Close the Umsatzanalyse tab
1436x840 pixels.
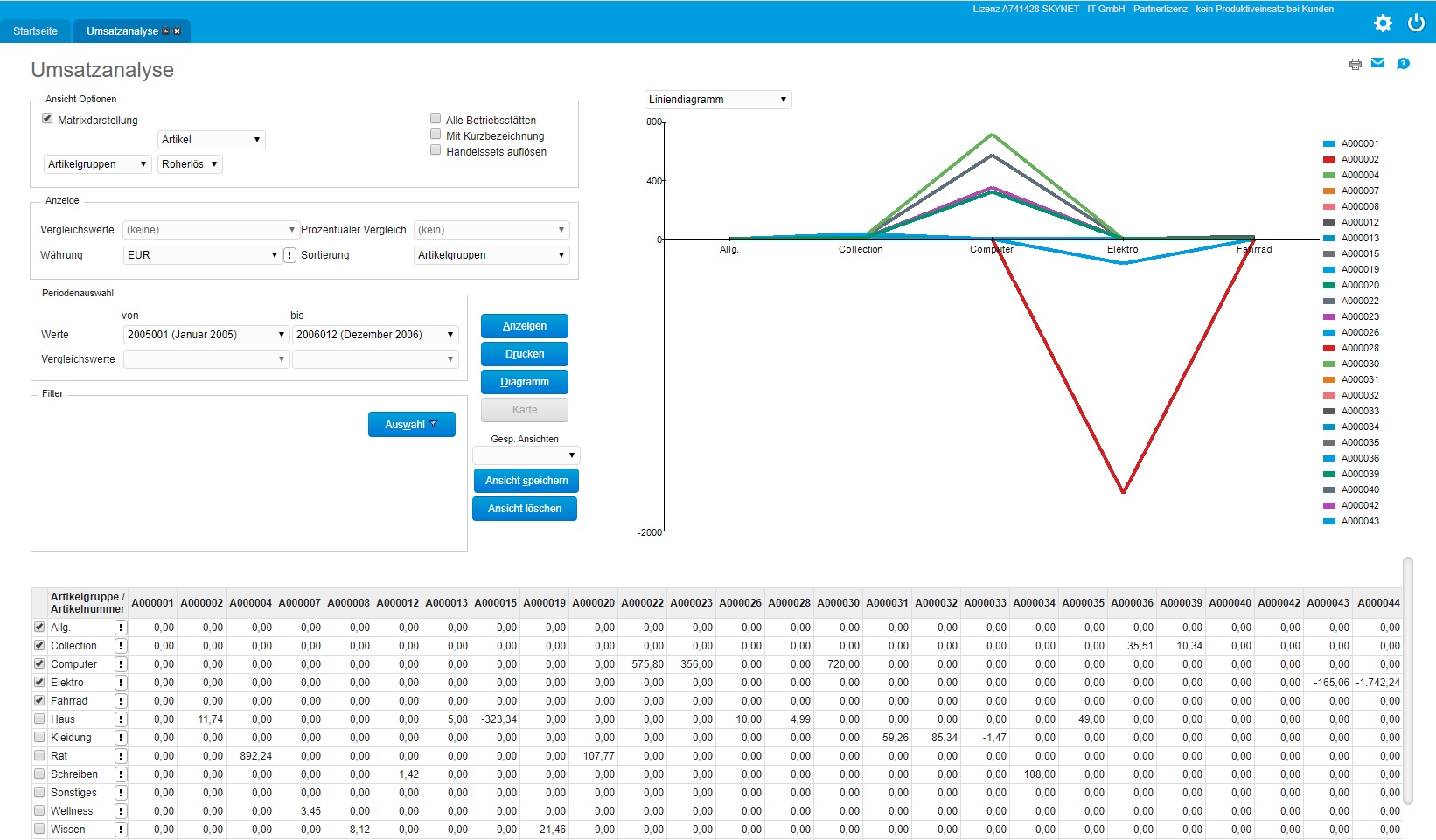point(178,31)
